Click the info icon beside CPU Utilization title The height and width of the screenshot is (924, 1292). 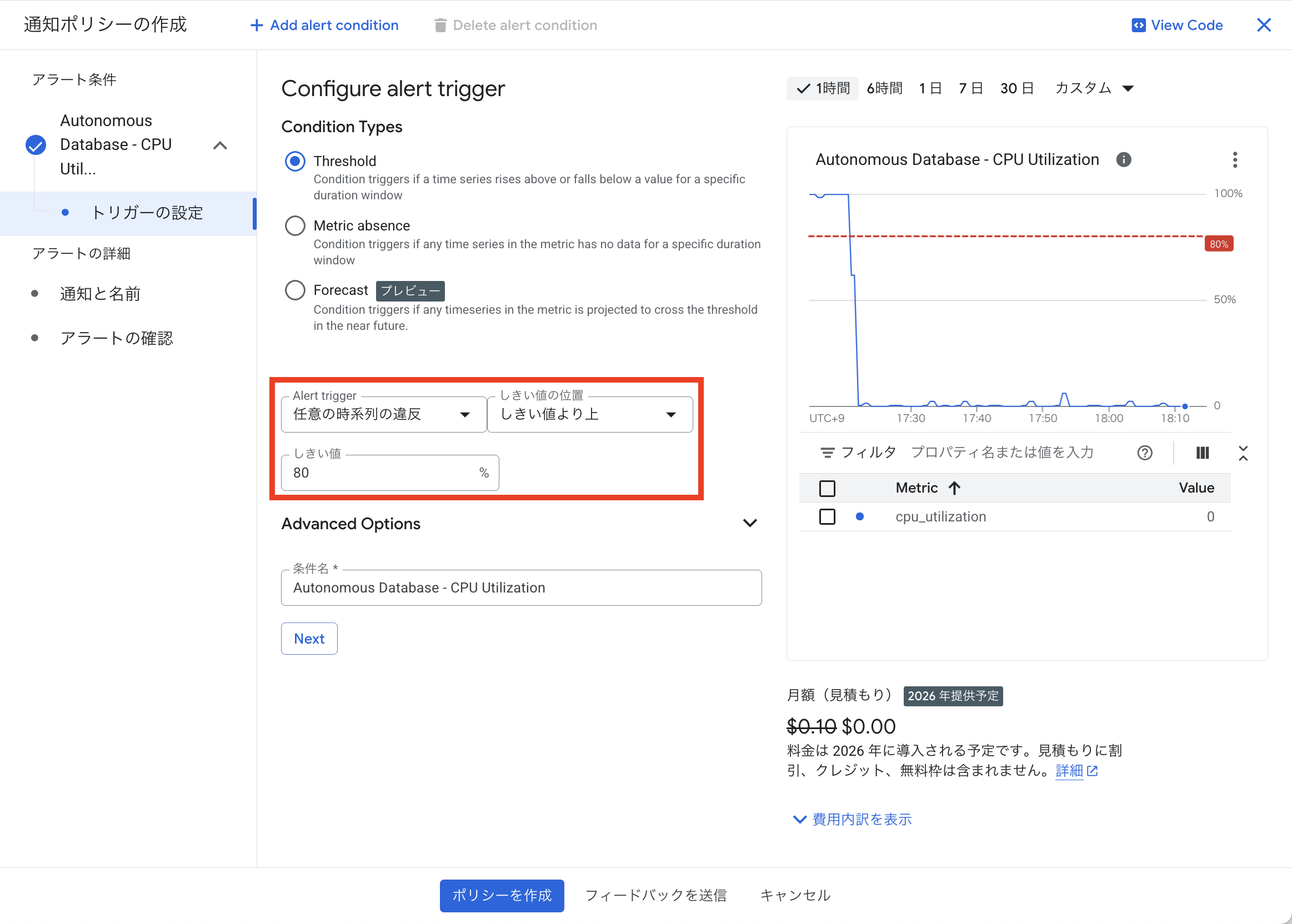coord(1124,159)
